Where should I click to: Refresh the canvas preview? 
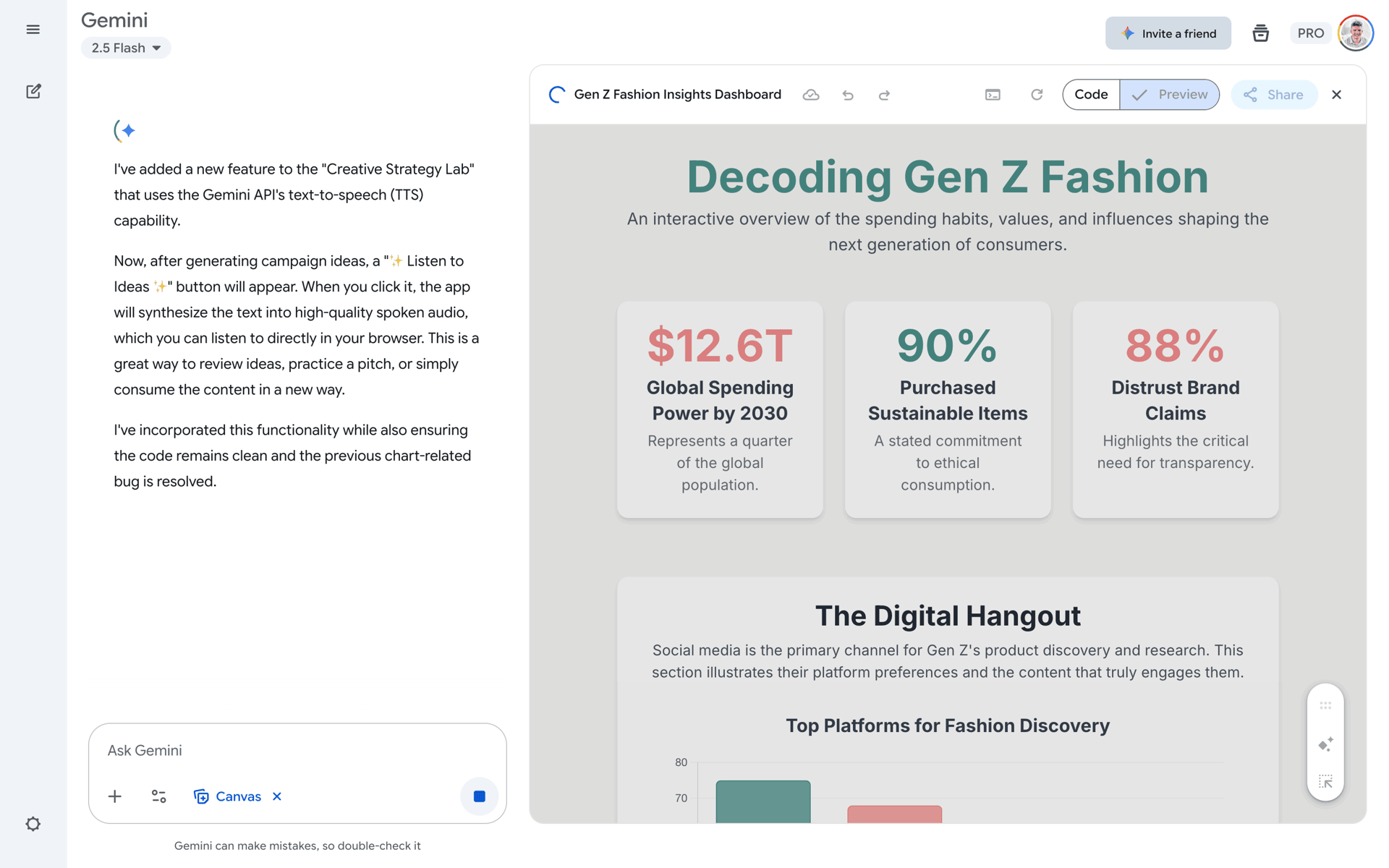[1037, 95]
